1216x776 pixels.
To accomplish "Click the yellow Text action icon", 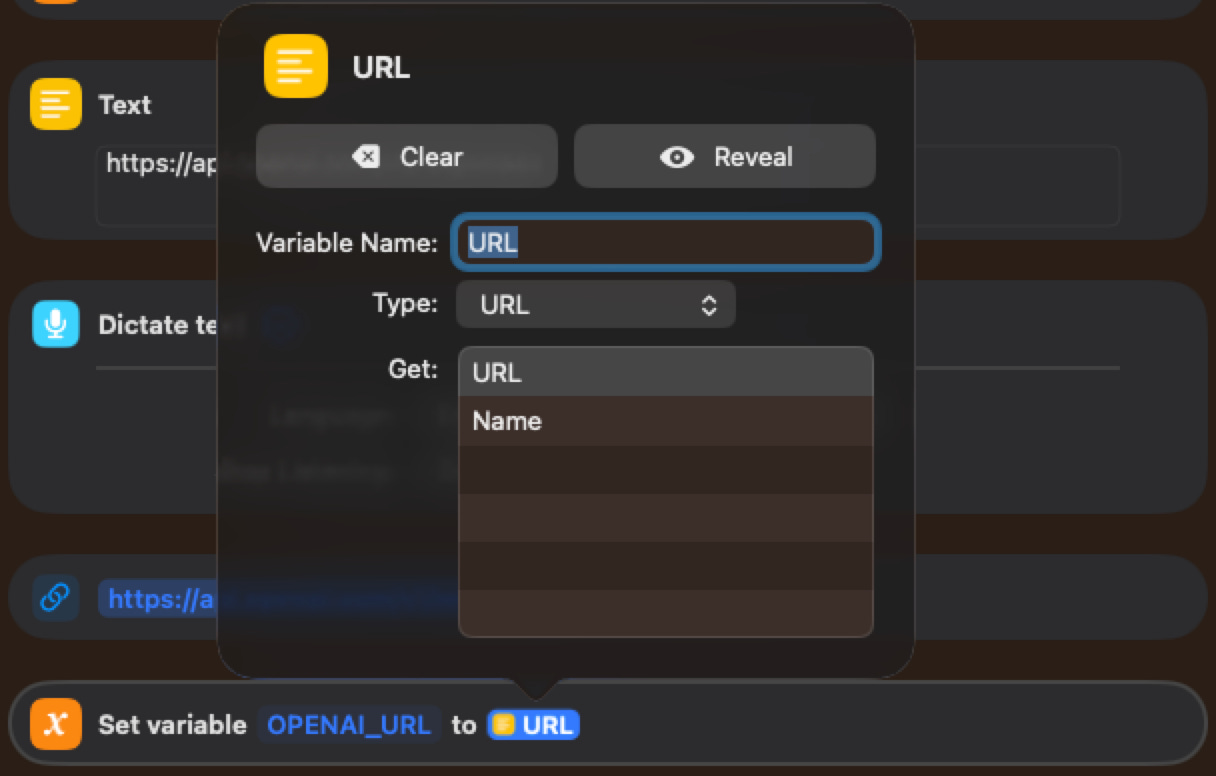I will click(x=56, y=104).
